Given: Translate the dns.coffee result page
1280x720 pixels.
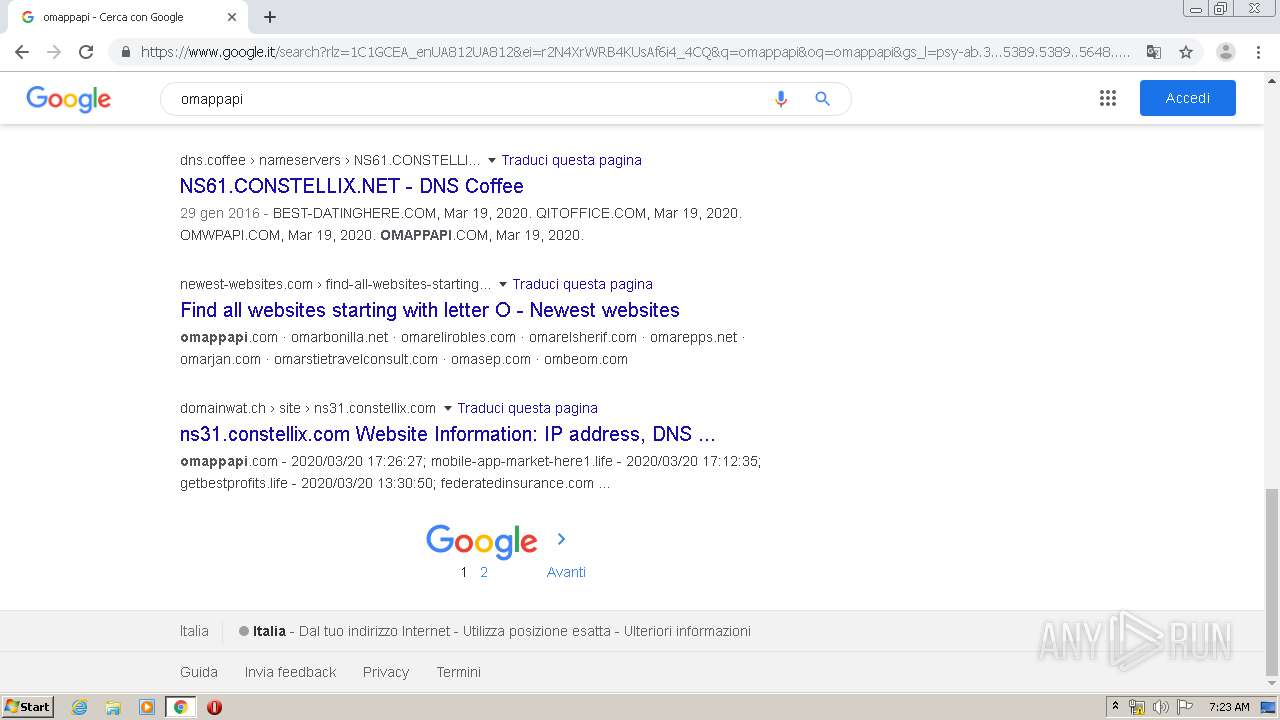Looking at the screenshot, I should [571, 160].
